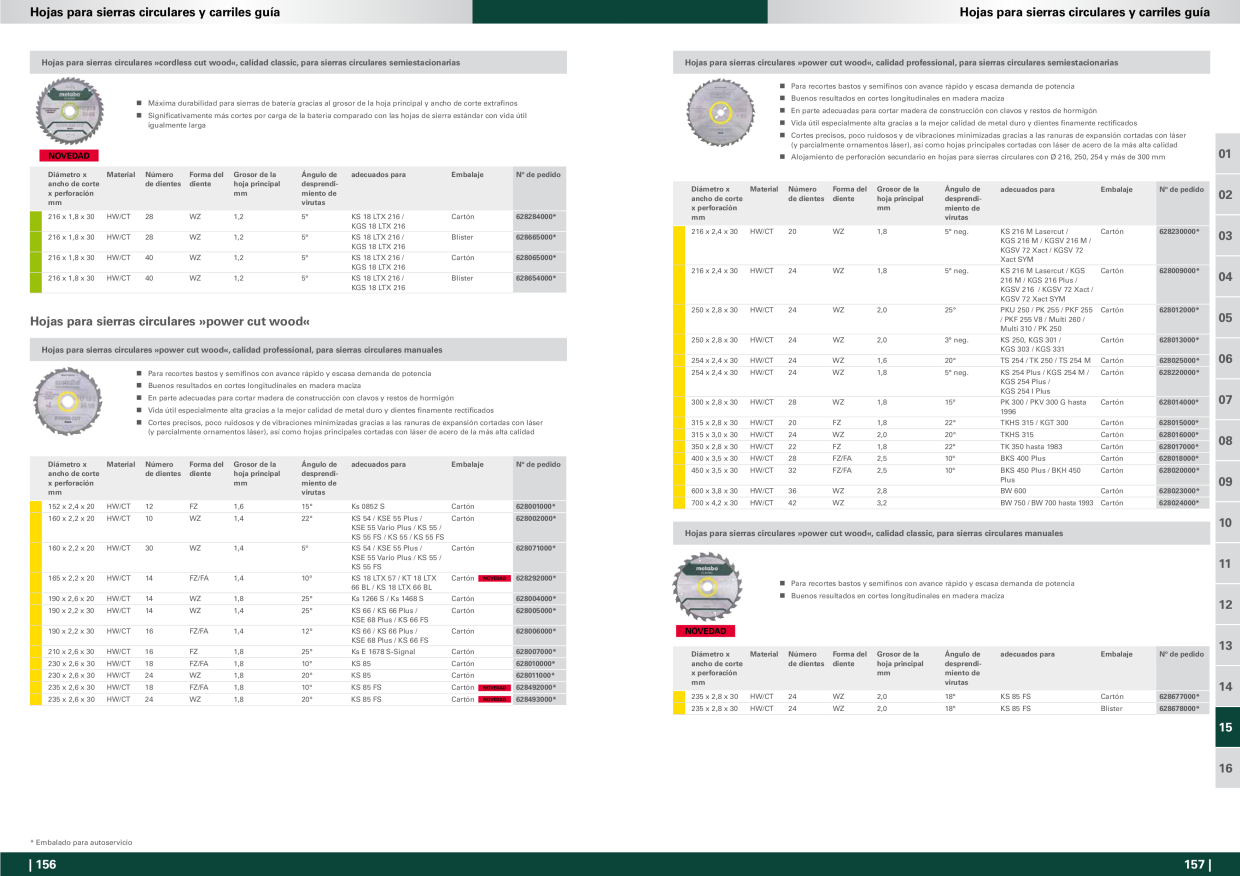Viewport: 1240px width, 876px height.
Task: Click order number 628009000*
Action: pos(1179,271)
